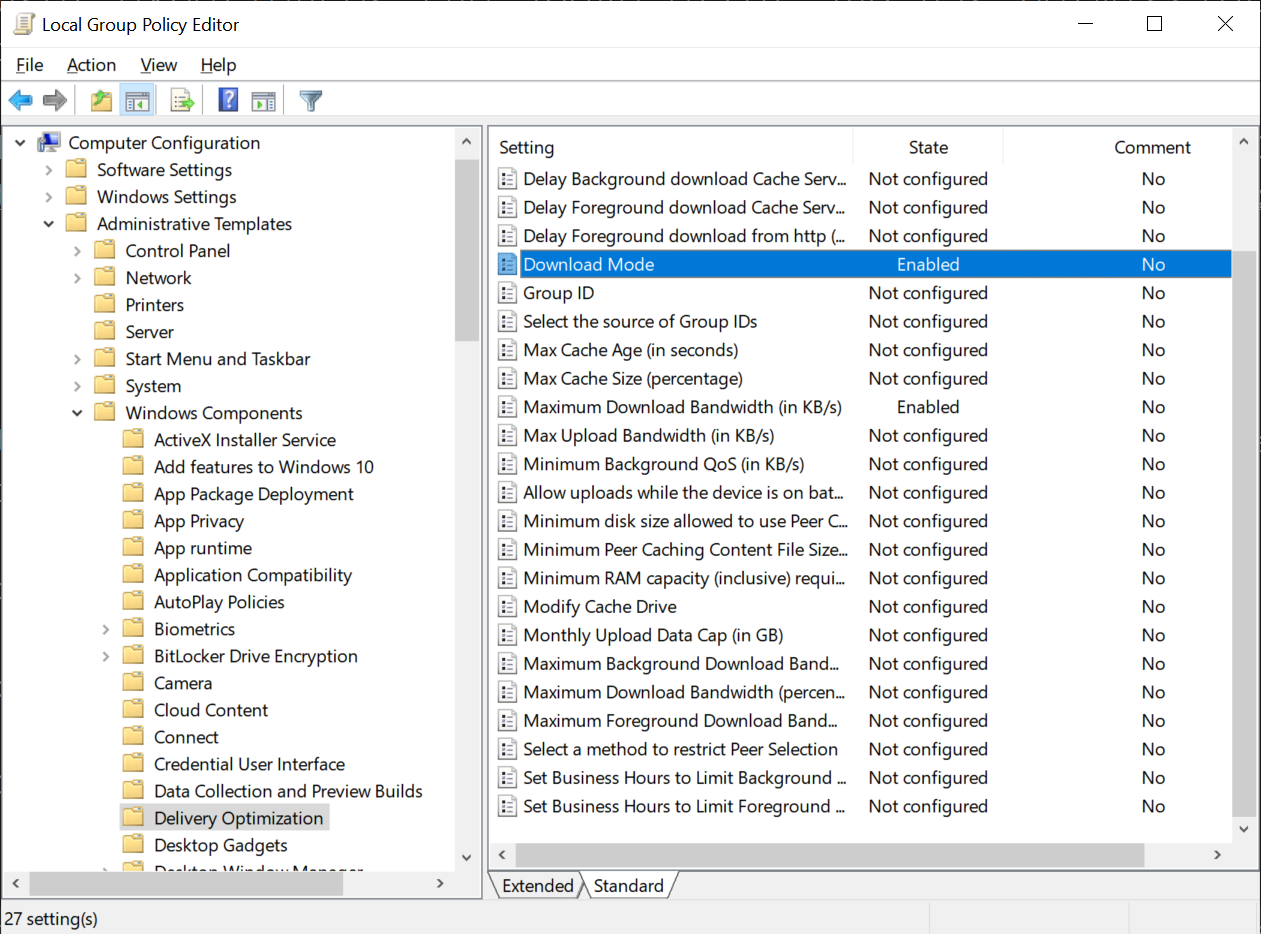Screen dimensions: 1261x934
Task: Click the settings list horizontal scrollbar thumb
Action: pyautogui.click(x=830, y=855)
